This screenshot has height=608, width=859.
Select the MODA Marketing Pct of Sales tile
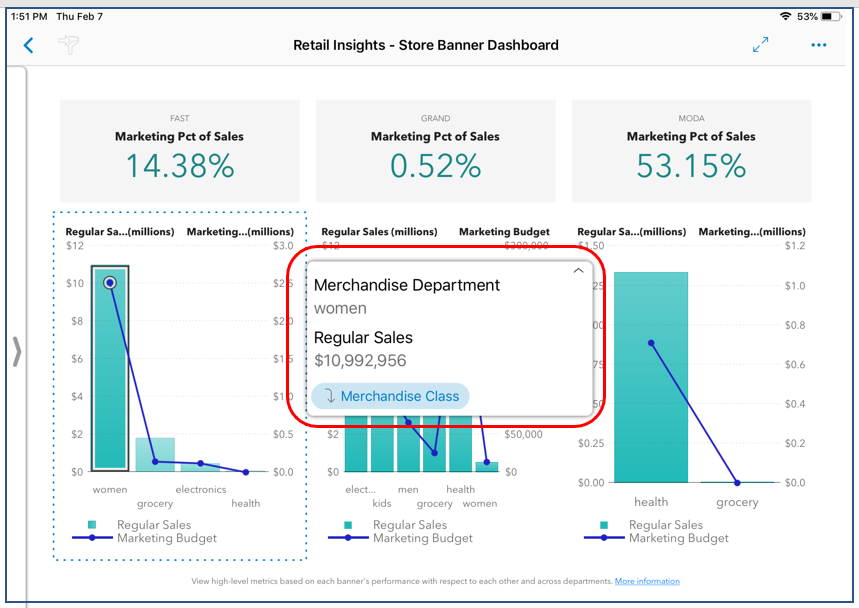[x=691, y=151]
